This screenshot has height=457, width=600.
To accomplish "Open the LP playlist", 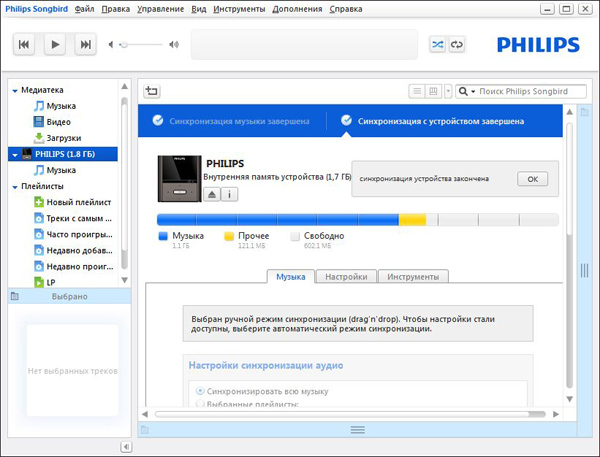I will (x=51, y=282).
